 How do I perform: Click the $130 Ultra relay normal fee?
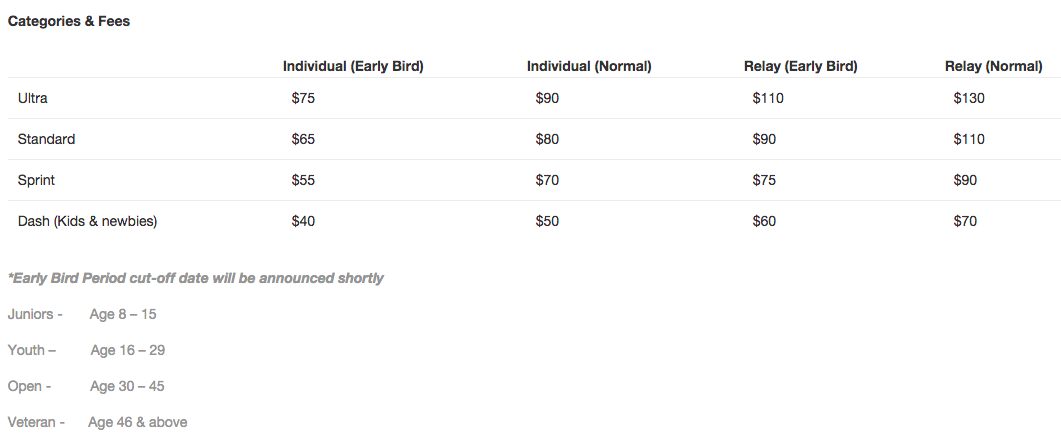click(x=969, y=98)
